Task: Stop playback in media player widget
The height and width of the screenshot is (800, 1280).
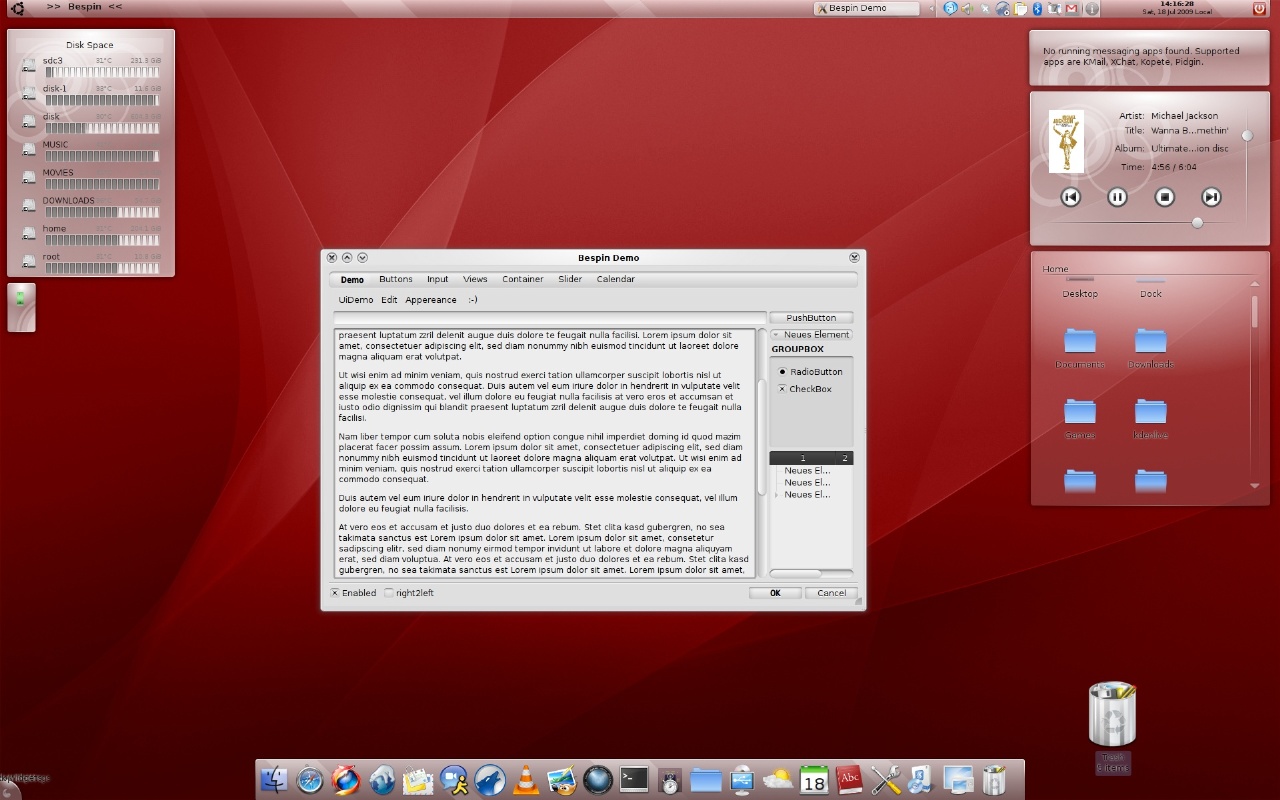Action: click(x=1164, y=197)
